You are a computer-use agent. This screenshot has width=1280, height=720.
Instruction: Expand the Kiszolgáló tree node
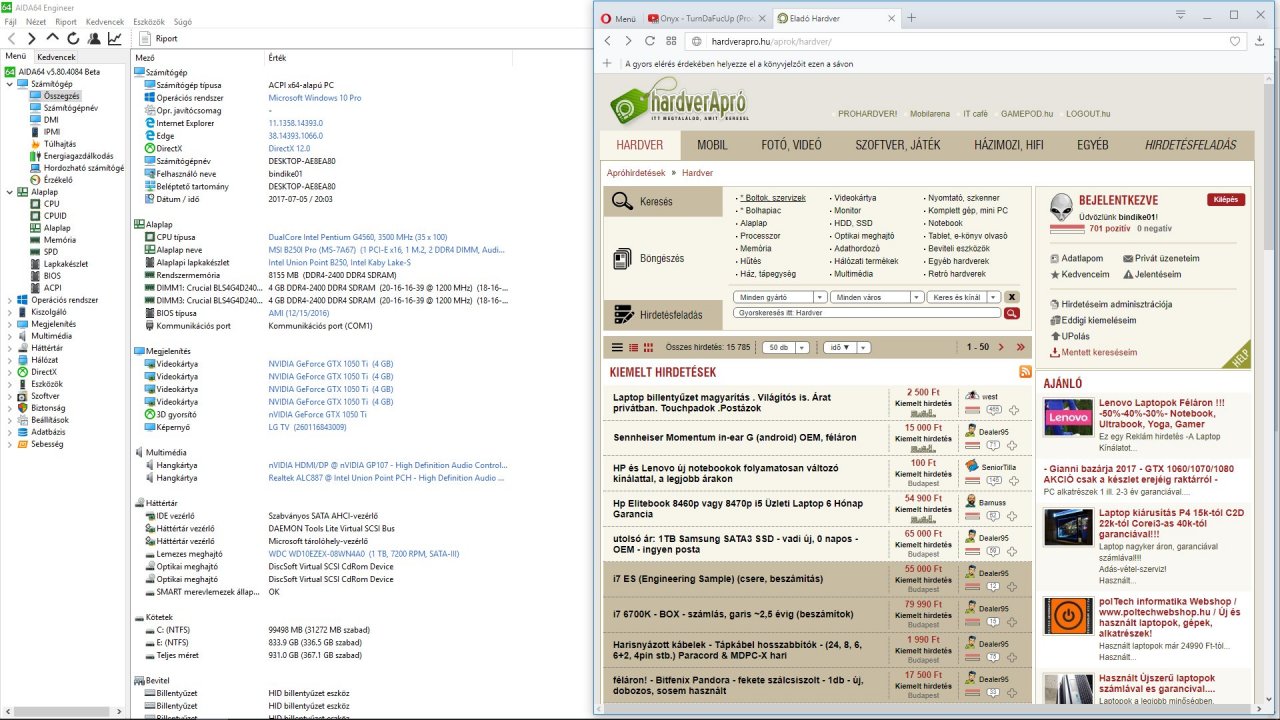[x=9, y=312]
